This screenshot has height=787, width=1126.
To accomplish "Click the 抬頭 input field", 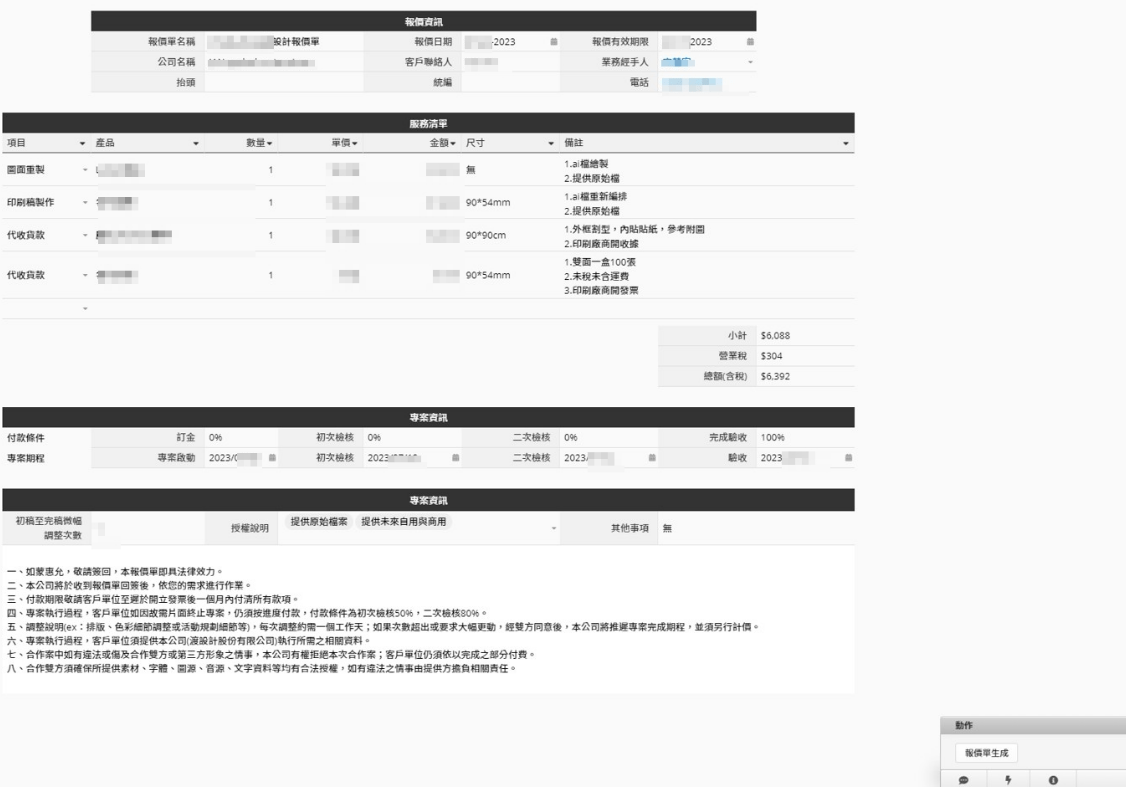I will tap(284, 83).
